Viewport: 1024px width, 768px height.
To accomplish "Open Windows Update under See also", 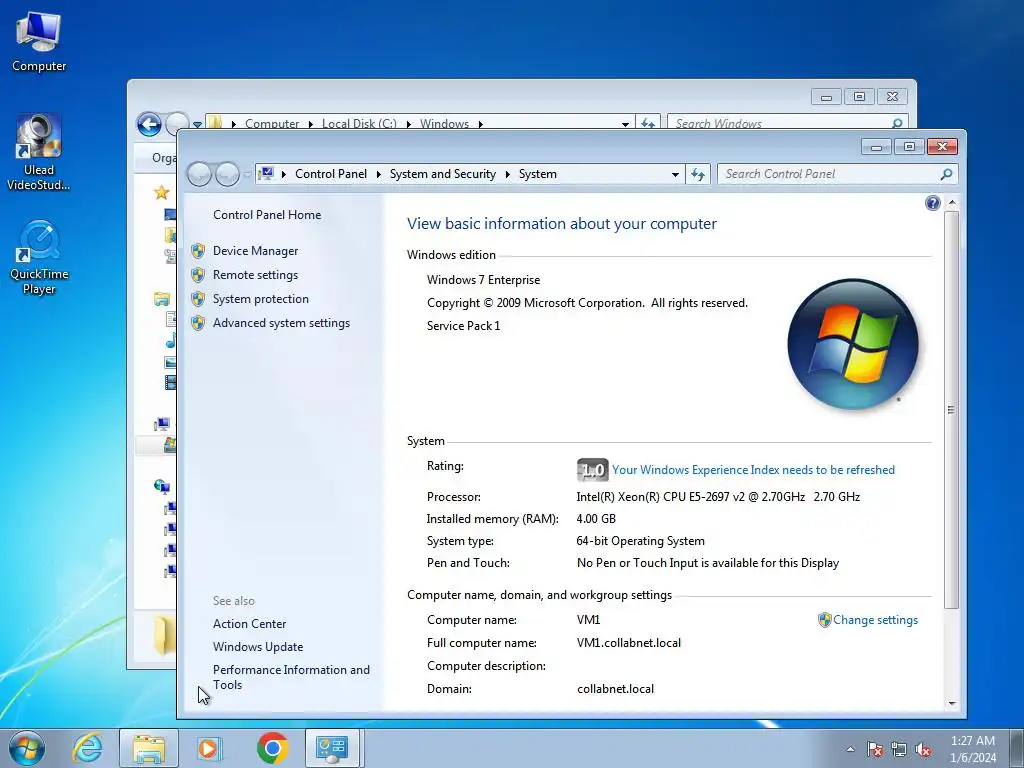I will 258,647.
